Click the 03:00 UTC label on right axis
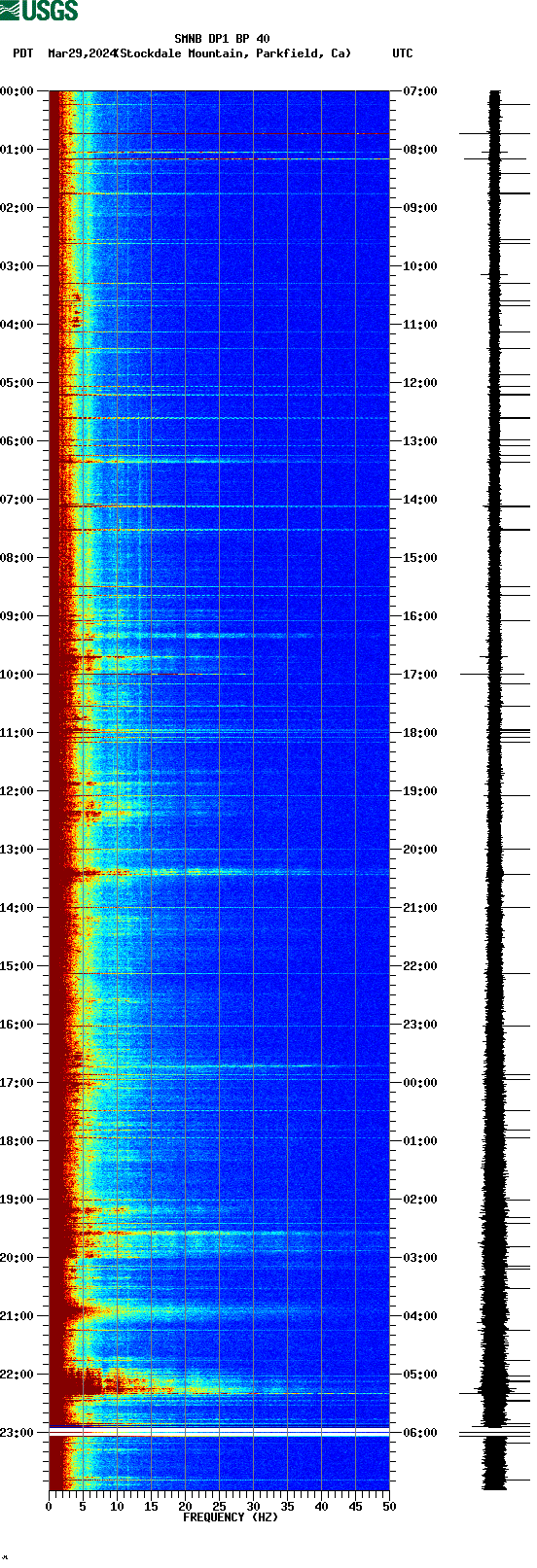 (420, 1258)
